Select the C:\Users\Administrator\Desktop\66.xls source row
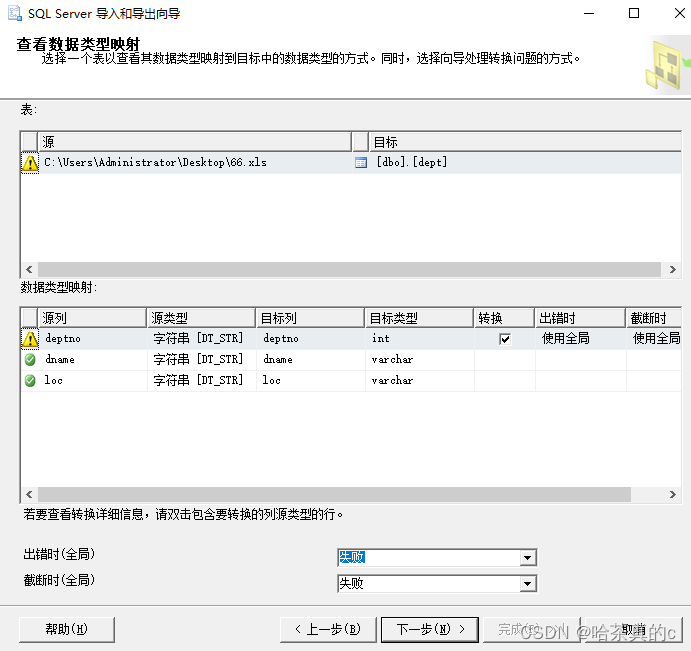The height and width of the screenshot is (651, 691). (x=195, y=163)
